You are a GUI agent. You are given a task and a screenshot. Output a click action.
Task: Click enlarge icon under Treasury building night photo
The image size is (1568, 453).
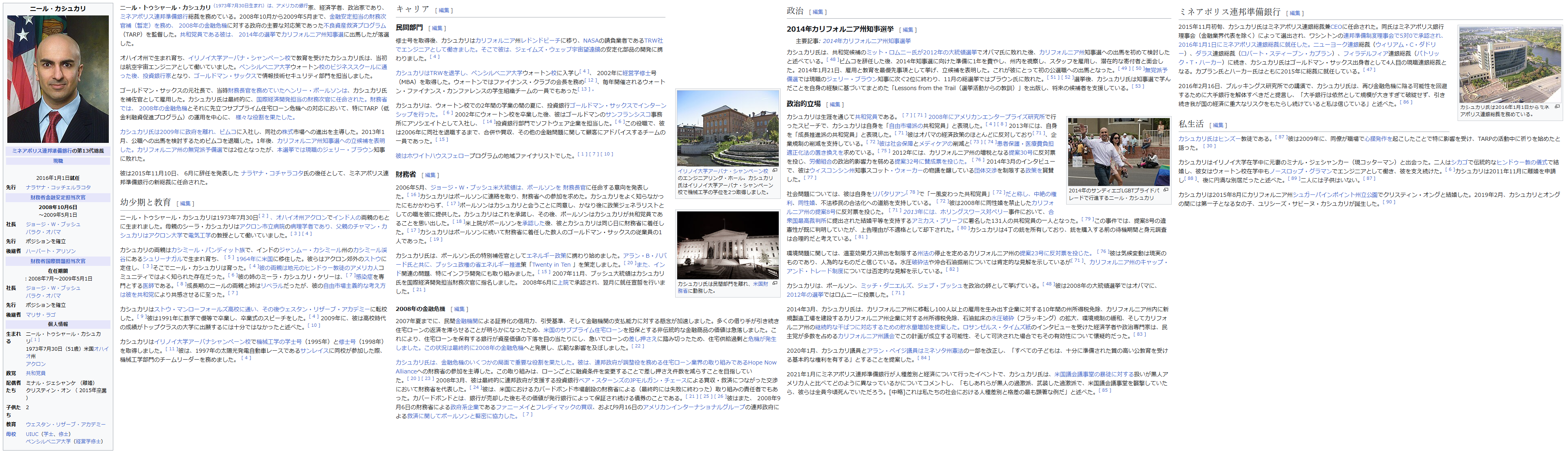click(x=774, y=283)
